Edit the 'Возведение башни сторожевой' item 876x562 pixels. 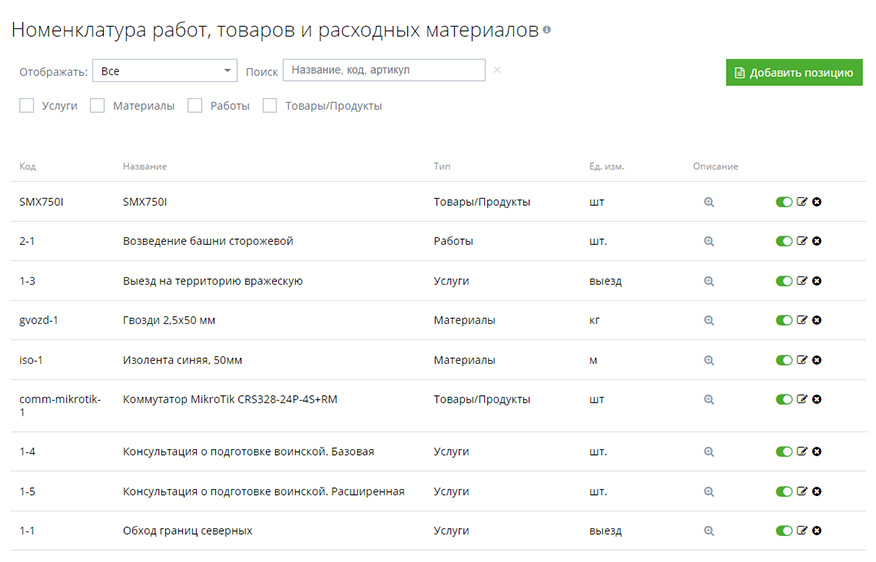(x=802, y=241)
